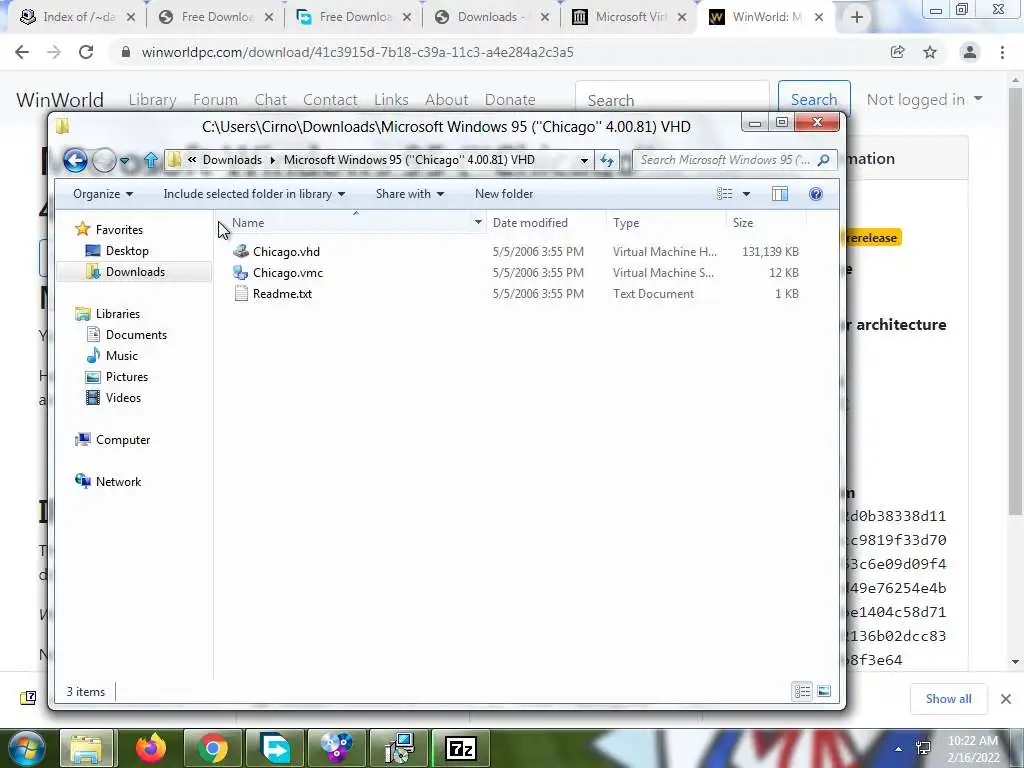Open Firefox from the taskbar

(150, 748)
